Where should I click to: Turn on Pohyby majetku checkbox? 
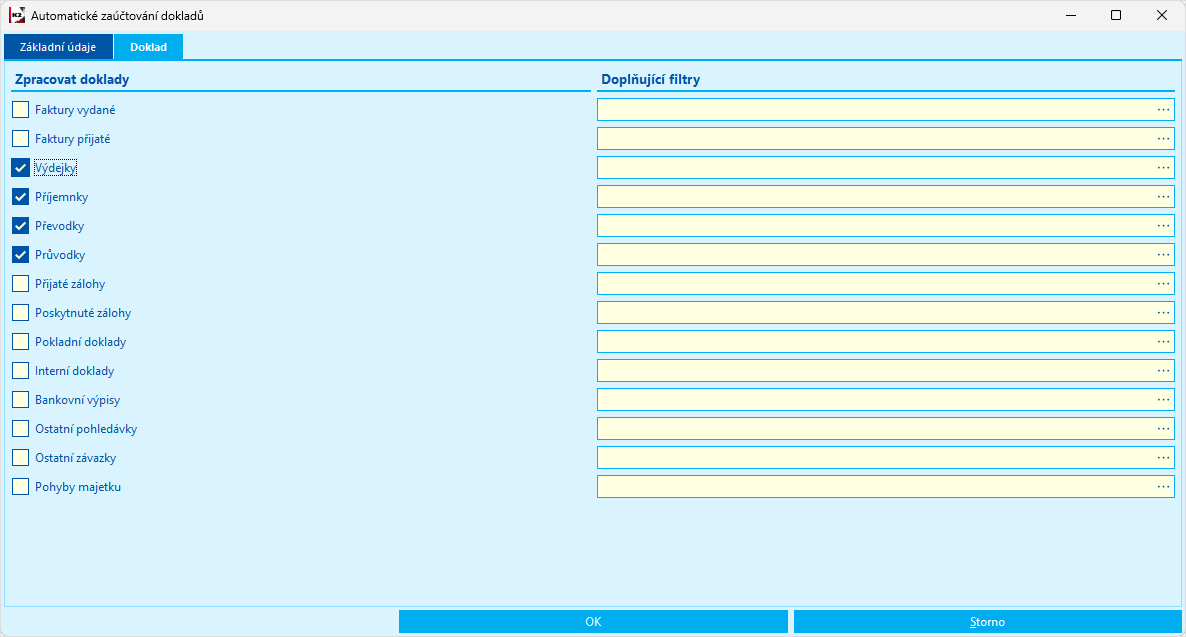click(20, 486)
